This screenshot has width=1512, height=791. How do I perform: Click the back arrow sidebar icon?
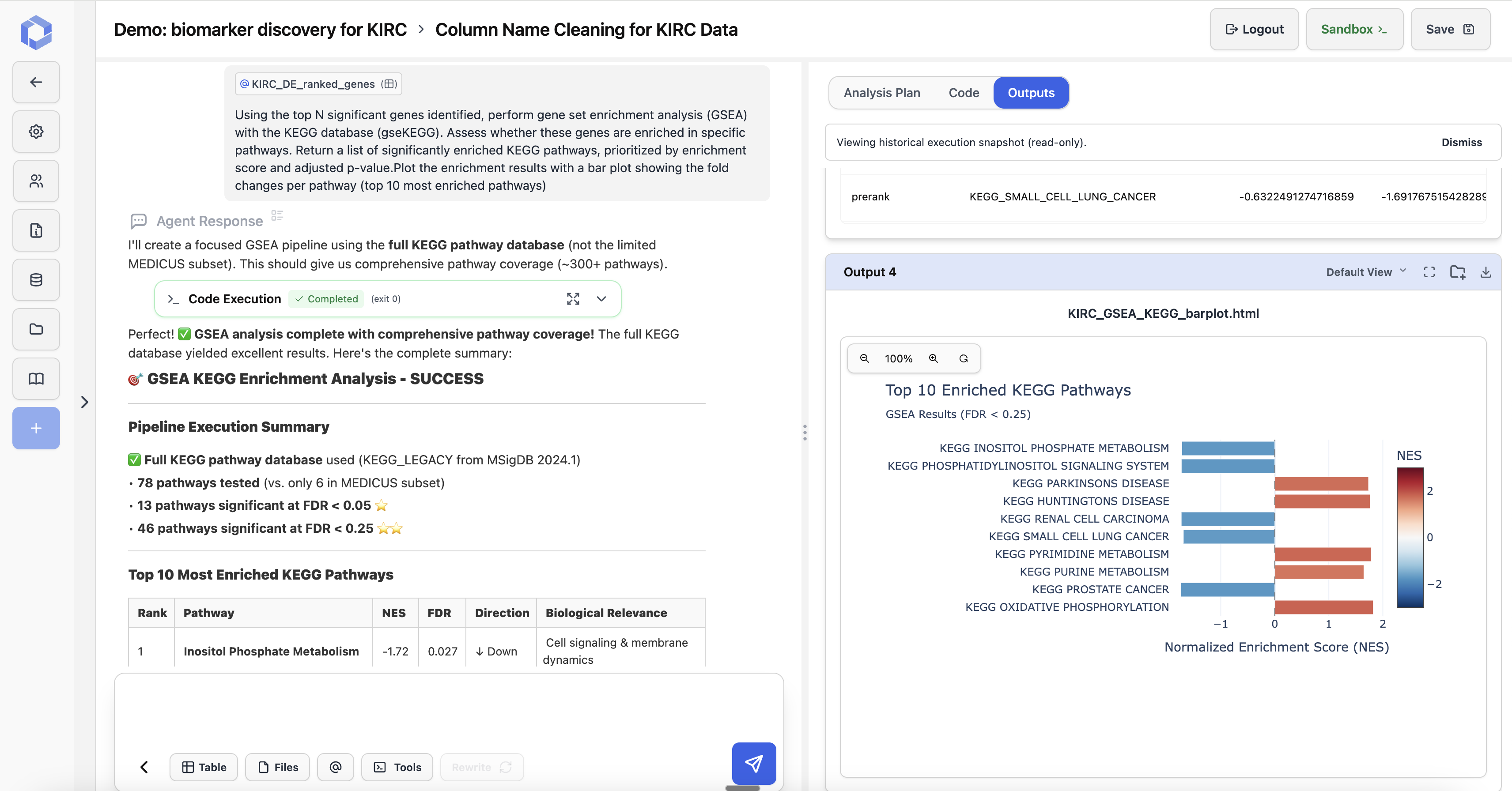[36, 82]
